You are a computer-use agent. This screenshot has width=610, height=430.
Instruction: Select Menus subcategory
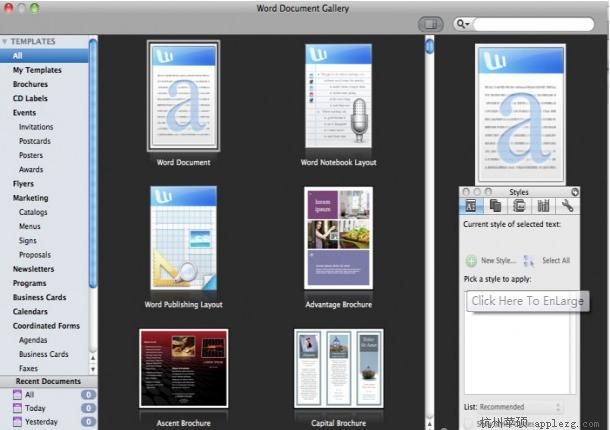[30, 226]
